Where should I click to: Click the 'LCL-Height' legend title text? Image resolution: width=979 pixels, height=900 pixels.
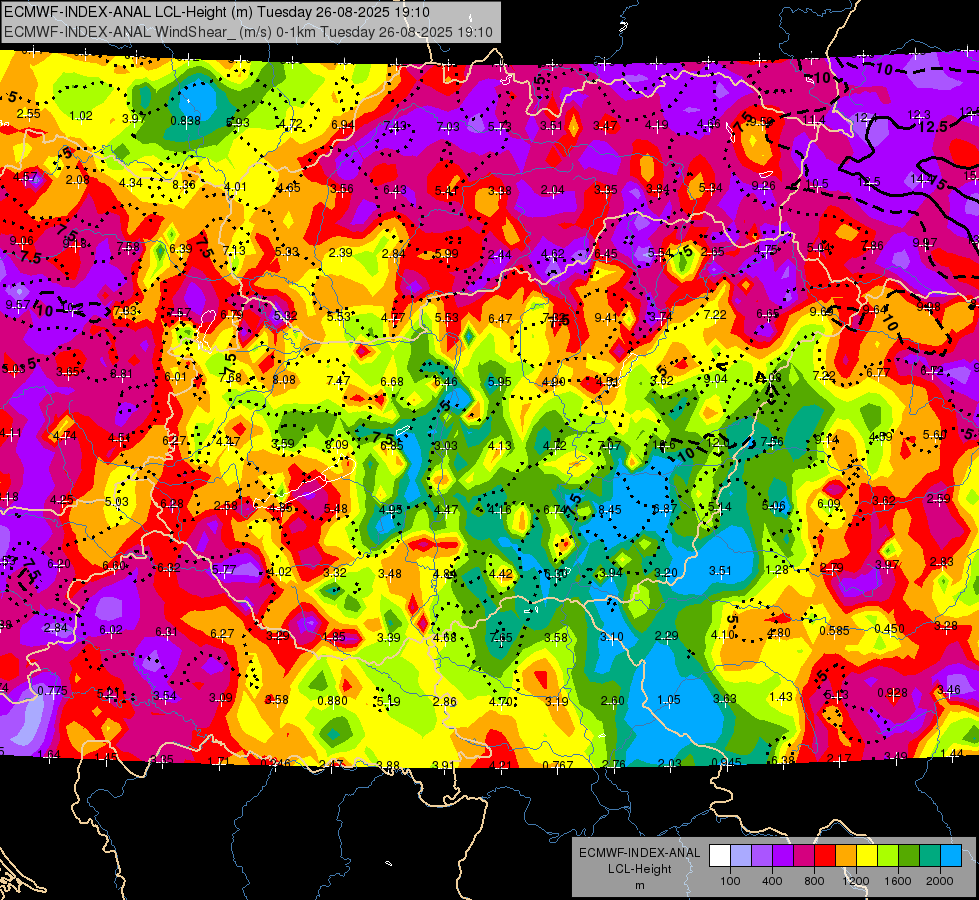[639, 869]
